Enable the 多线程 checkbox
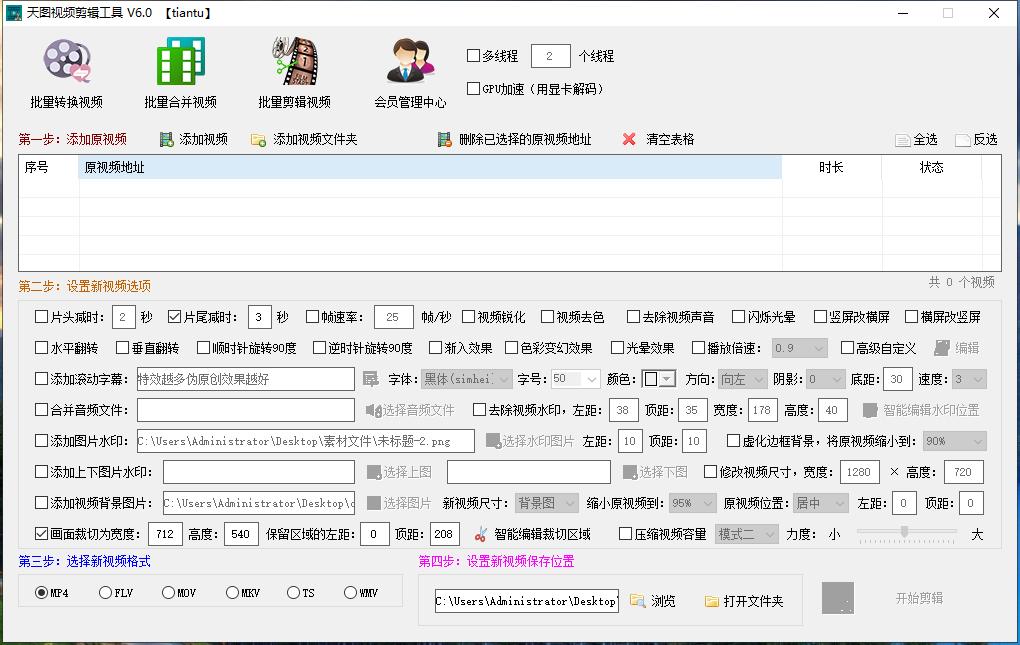1020x645 pixels. [475, 55]
